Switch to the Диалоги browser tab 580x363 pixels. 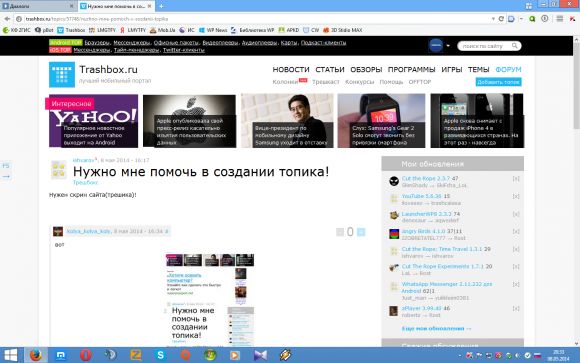(x=38, y=6)
